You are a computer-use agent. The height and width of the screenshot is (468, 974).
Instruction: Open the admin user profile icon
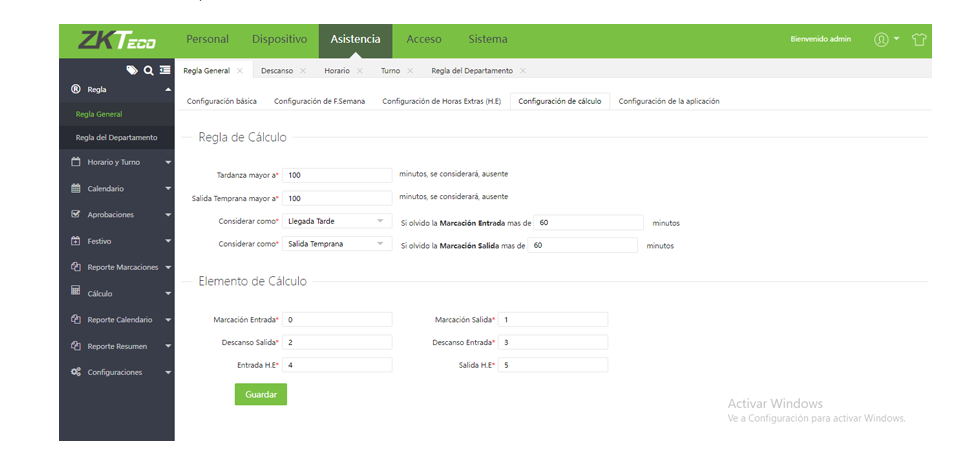881,40
